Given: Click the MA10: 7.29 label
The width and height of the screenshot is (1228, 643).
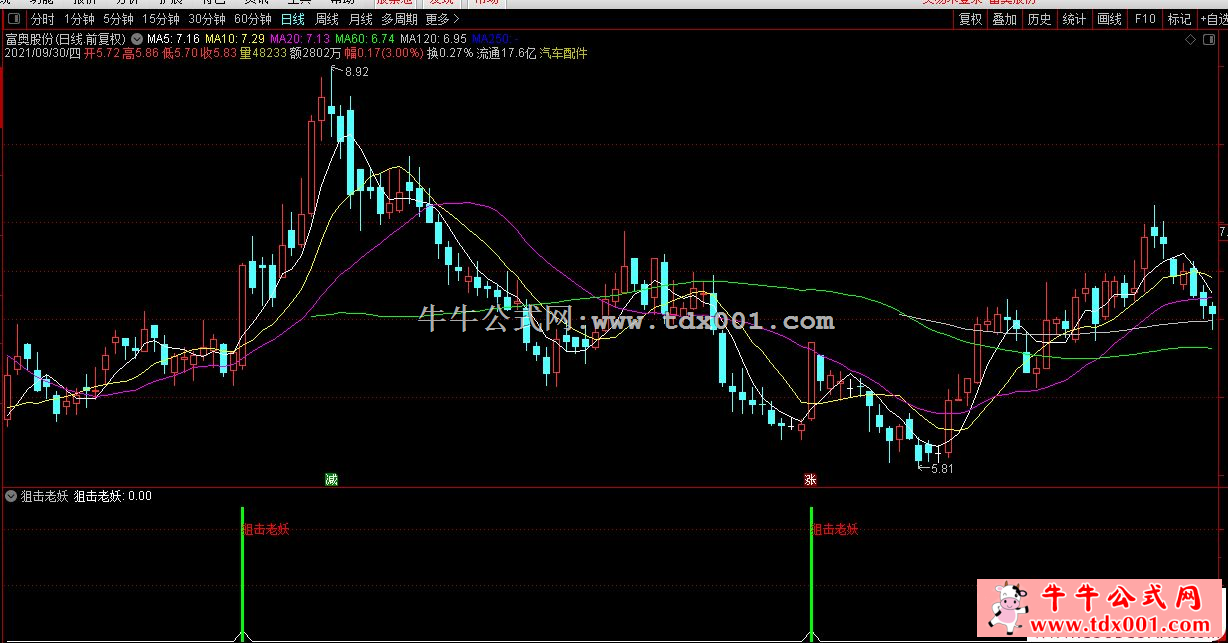Looking at the screenshot, I should coord(235,39).
